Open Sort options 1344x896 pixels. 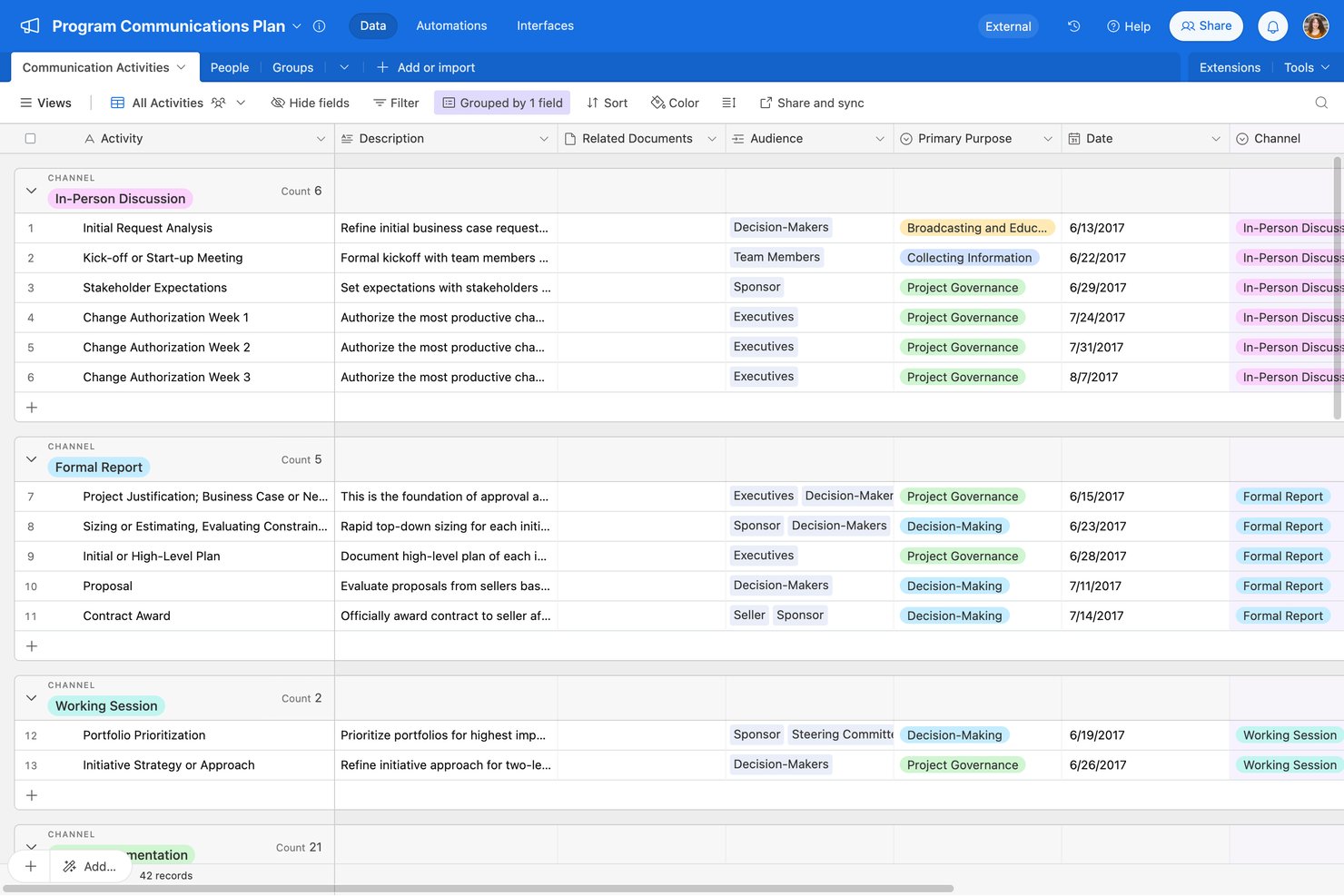coord(607,103)
